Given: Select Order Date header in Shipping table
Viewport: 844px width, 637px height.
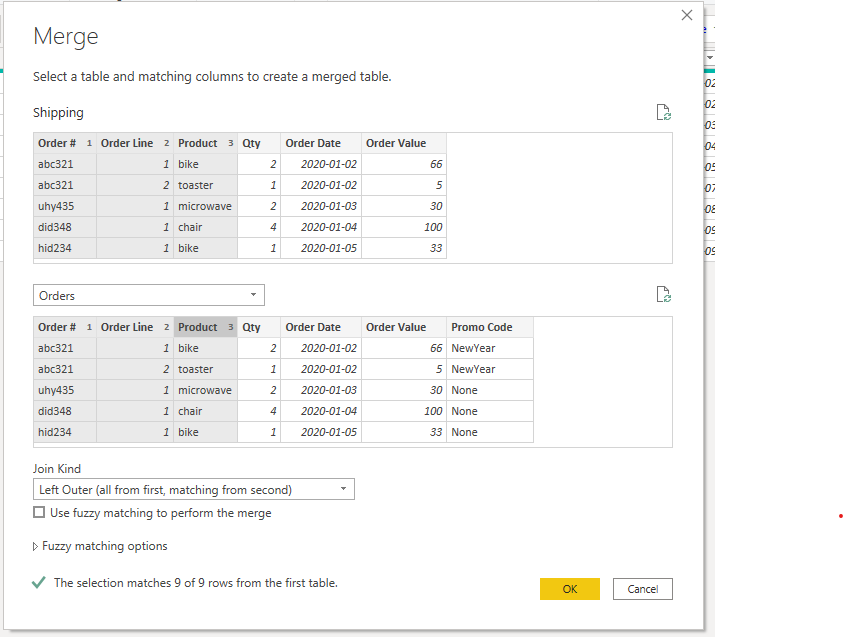Looking at the screenshot, I should pyautogui.click(x=321, y=143).
